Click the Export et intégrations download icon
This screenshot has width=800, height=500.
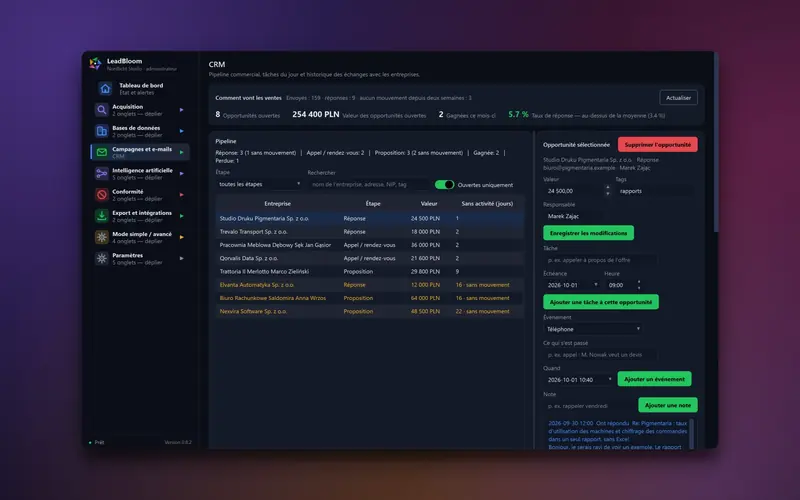(102, 216)
